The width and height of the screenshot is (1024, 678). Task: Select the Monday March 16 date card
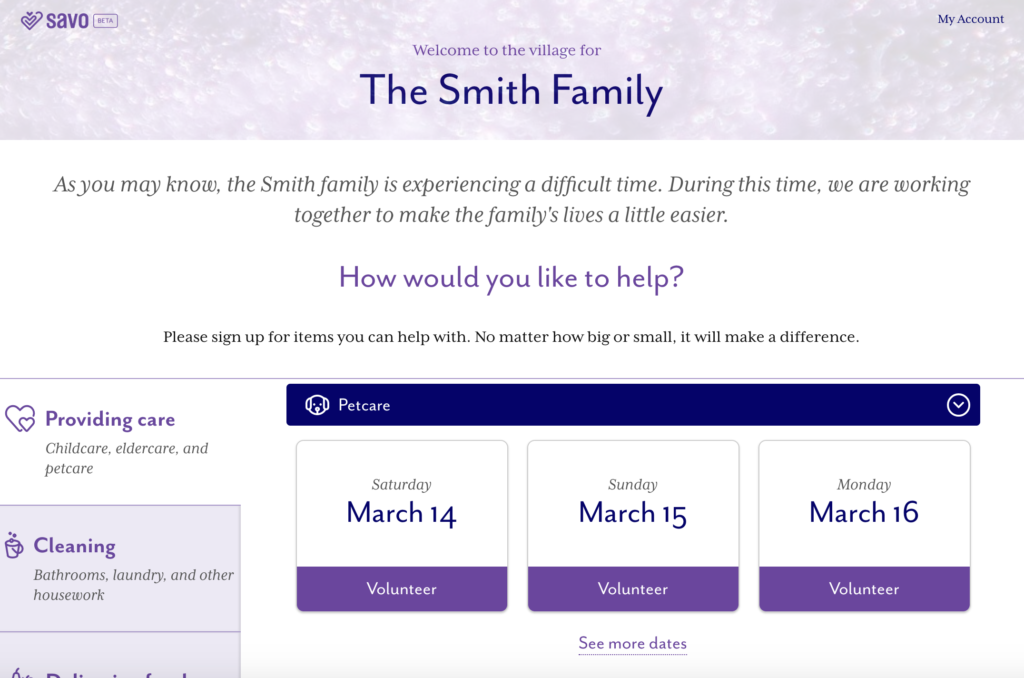click(x=864, y=504)
